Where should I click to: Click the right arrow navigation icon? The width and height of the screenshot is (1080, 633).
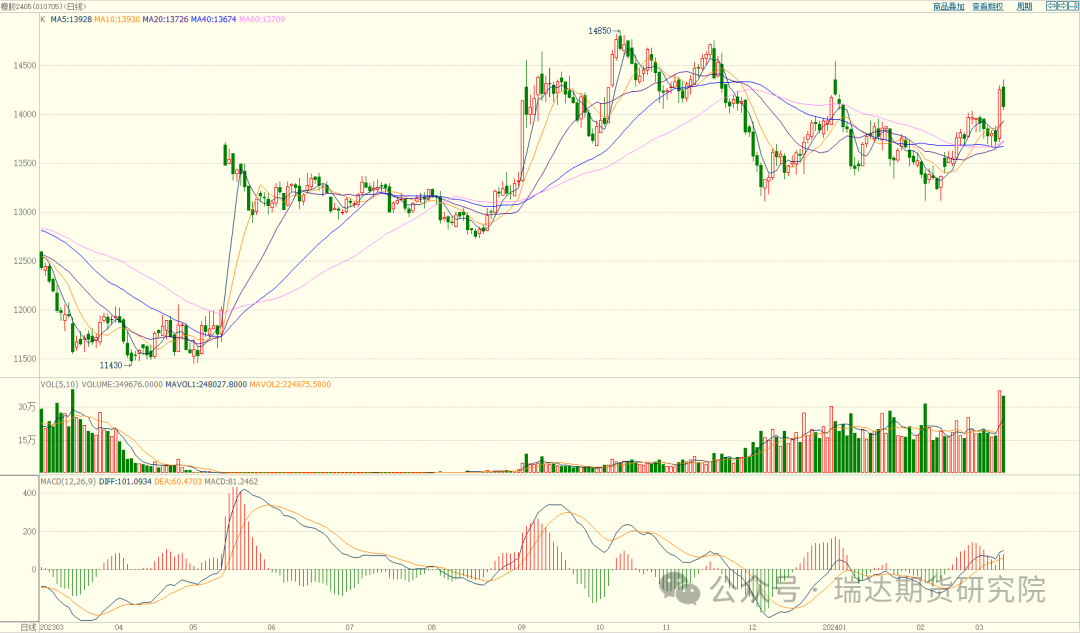[1062, 6]
